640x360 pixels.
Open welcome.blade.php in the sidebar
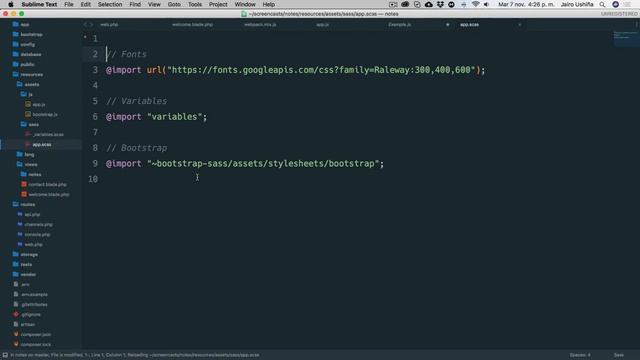(49, 194)
